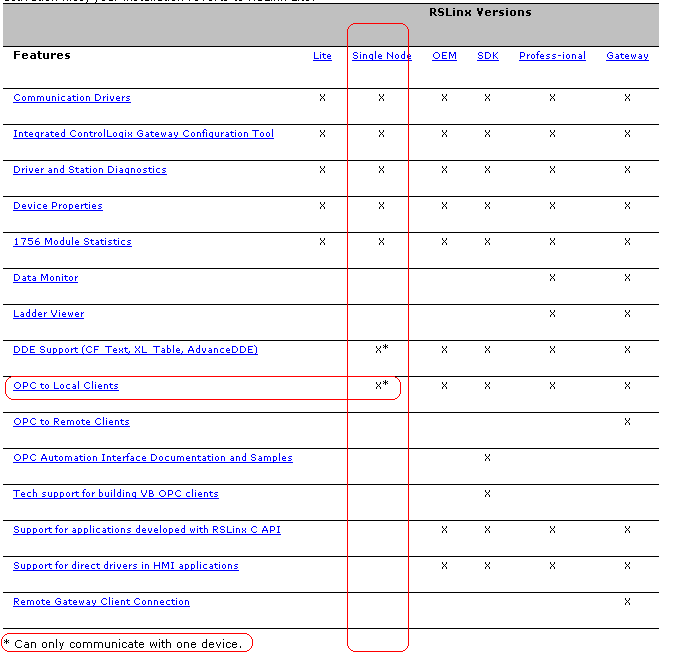Click the Profess-ional X in Data Monitor row

pyautogui.click(x=552, y=277)
